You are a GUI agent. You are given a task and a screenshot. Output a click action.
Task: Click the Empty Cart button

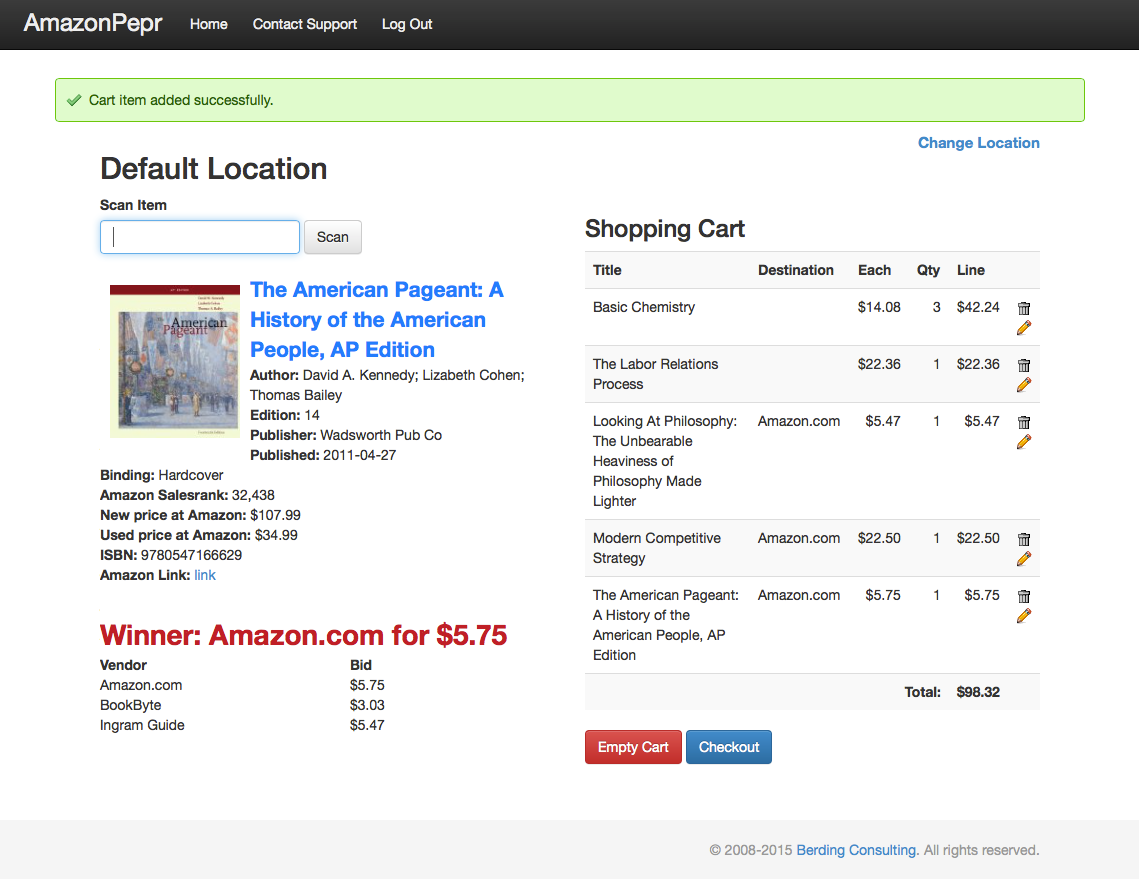click(633, 747)
